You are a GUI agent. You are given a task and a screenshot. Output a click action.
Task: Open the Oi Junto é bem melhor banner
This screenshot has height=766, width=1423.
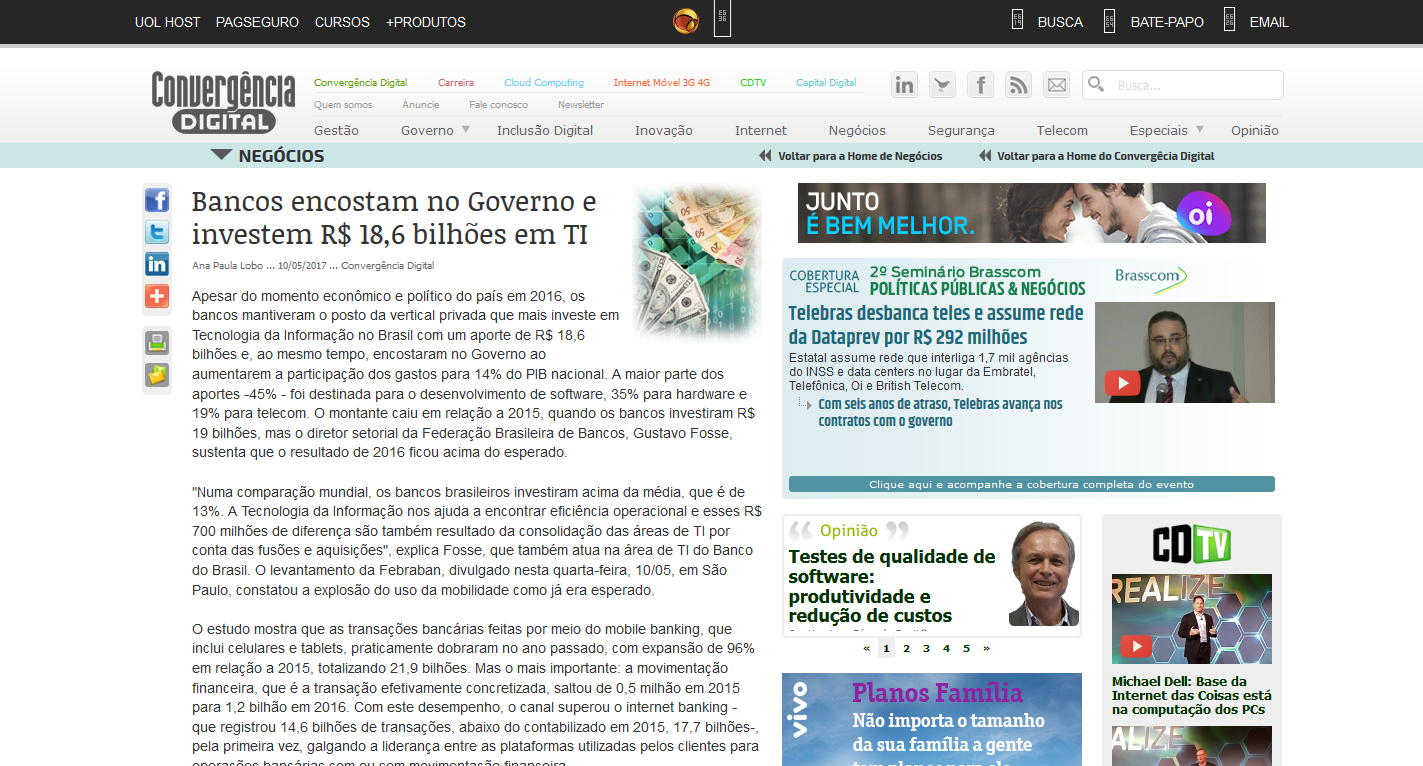(1031, 213)
